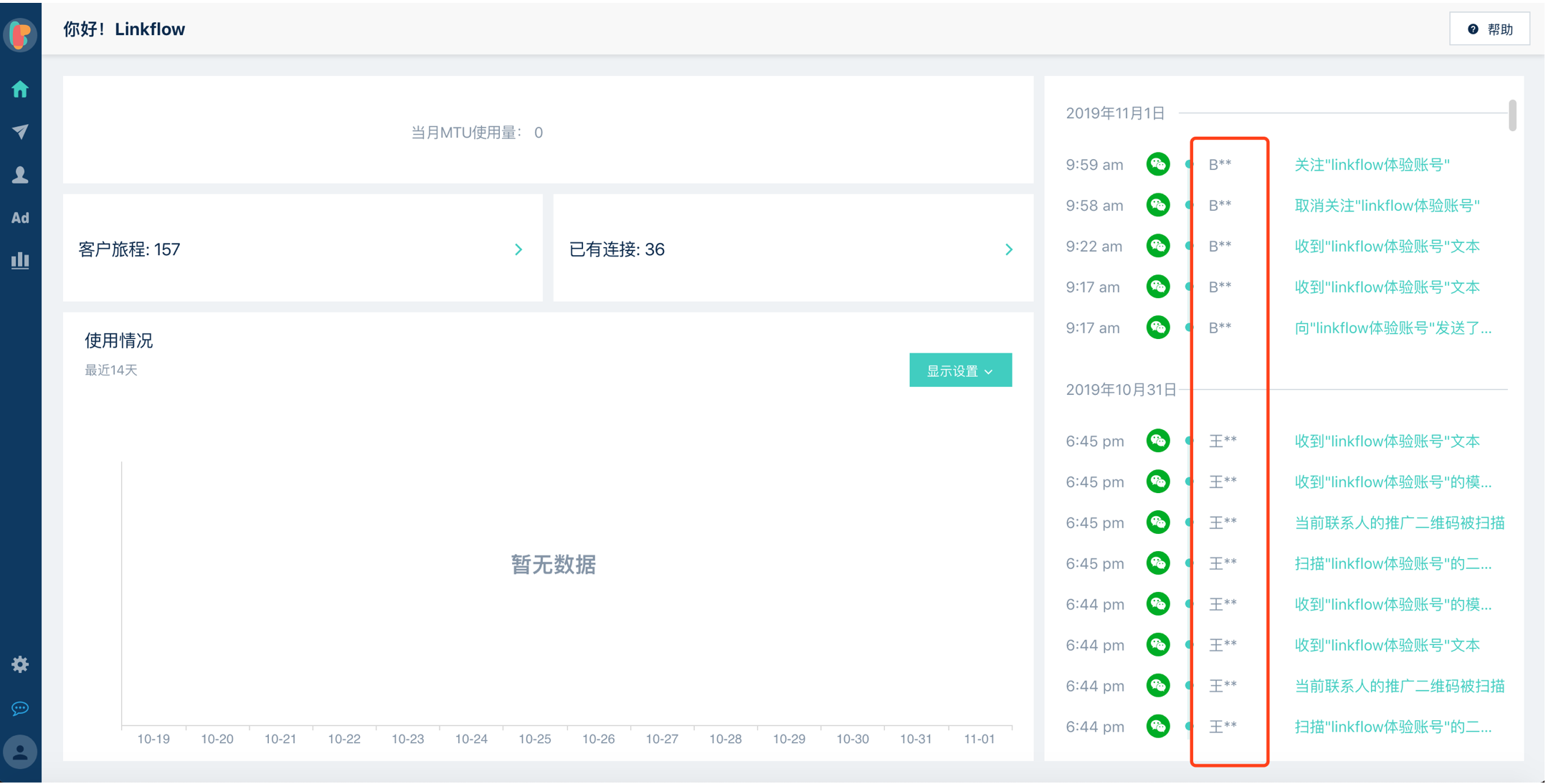Open the chat bubble support icon
The image size is (1546, 784).
pos(20,708)
